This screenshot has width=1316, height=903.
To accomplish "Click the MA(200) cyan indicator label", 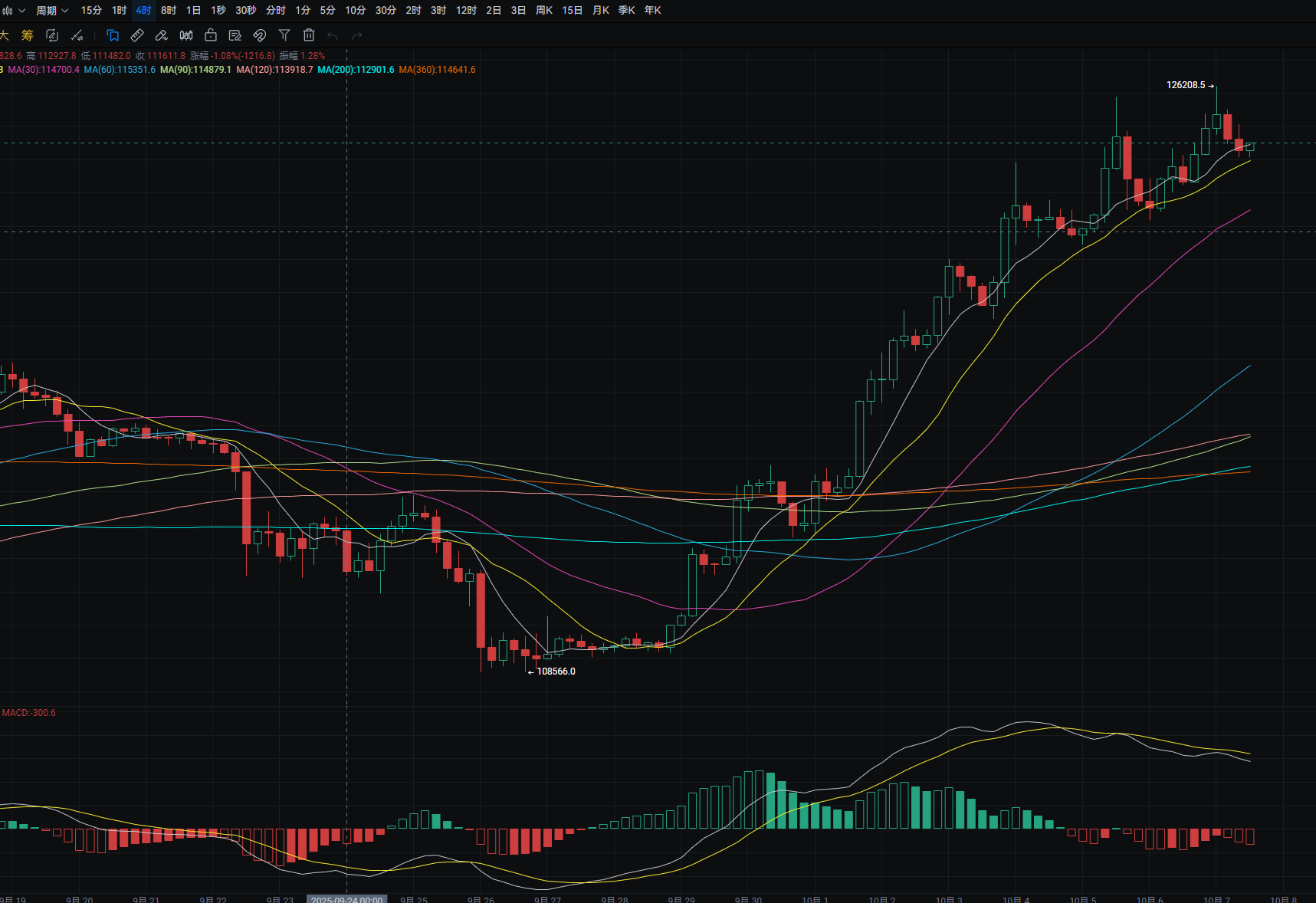I will [x=356, y=70].
